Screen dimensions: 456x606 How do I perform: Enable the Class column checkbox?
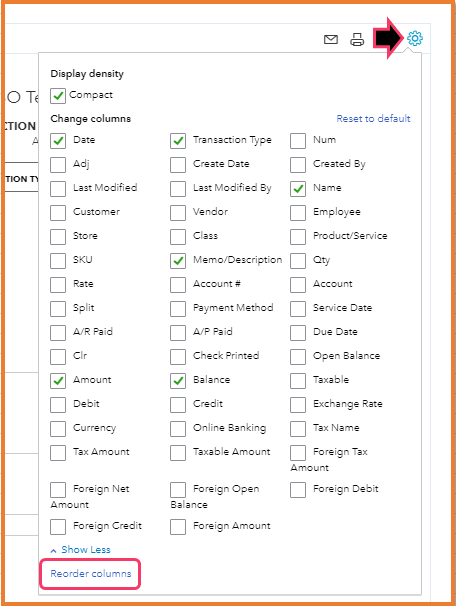pyautogui.click(x=178, y=237)
